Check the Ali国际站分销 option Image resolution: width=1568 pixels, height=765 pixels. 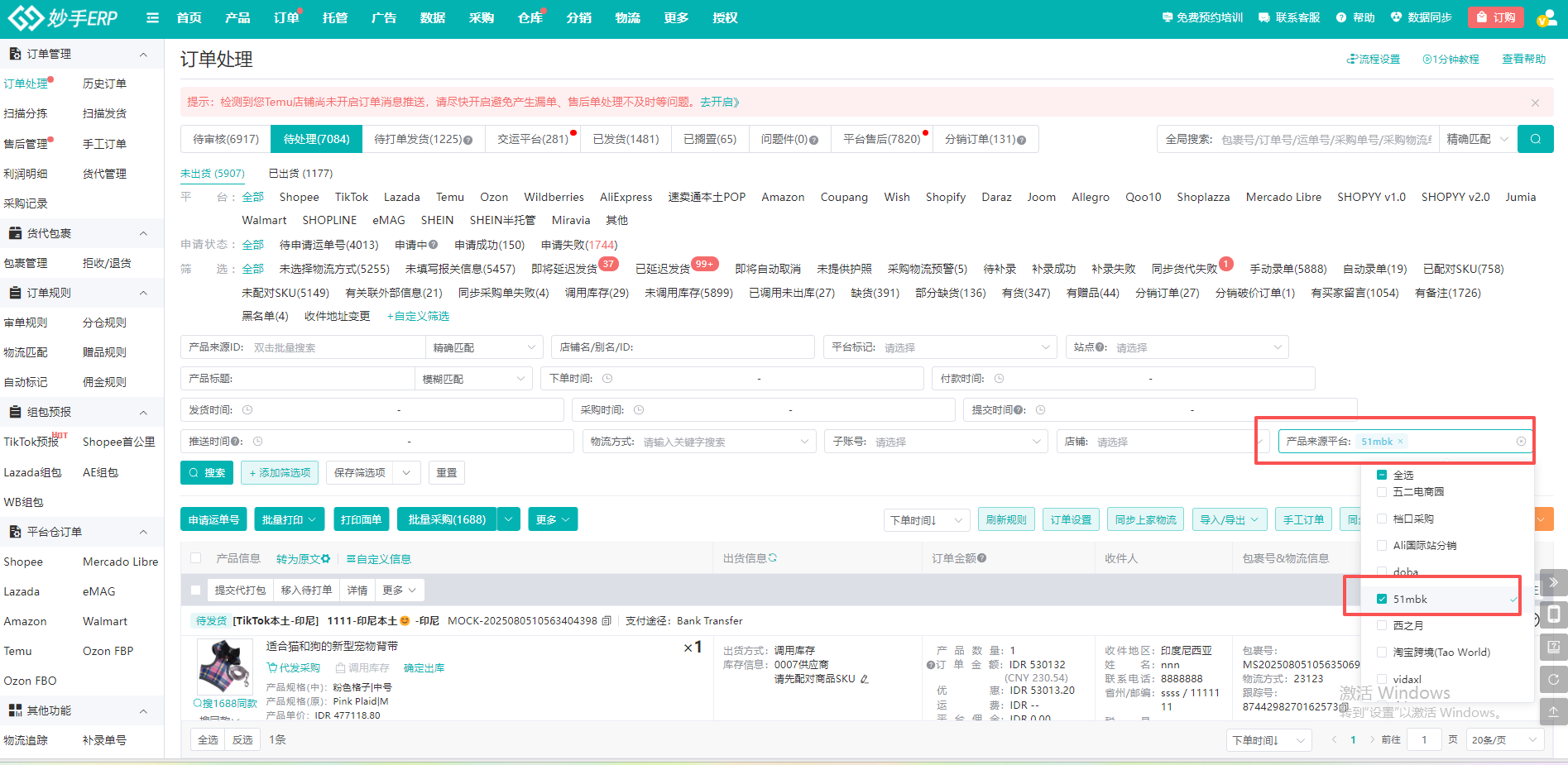pyautogui.click(x=1382, y=545)
